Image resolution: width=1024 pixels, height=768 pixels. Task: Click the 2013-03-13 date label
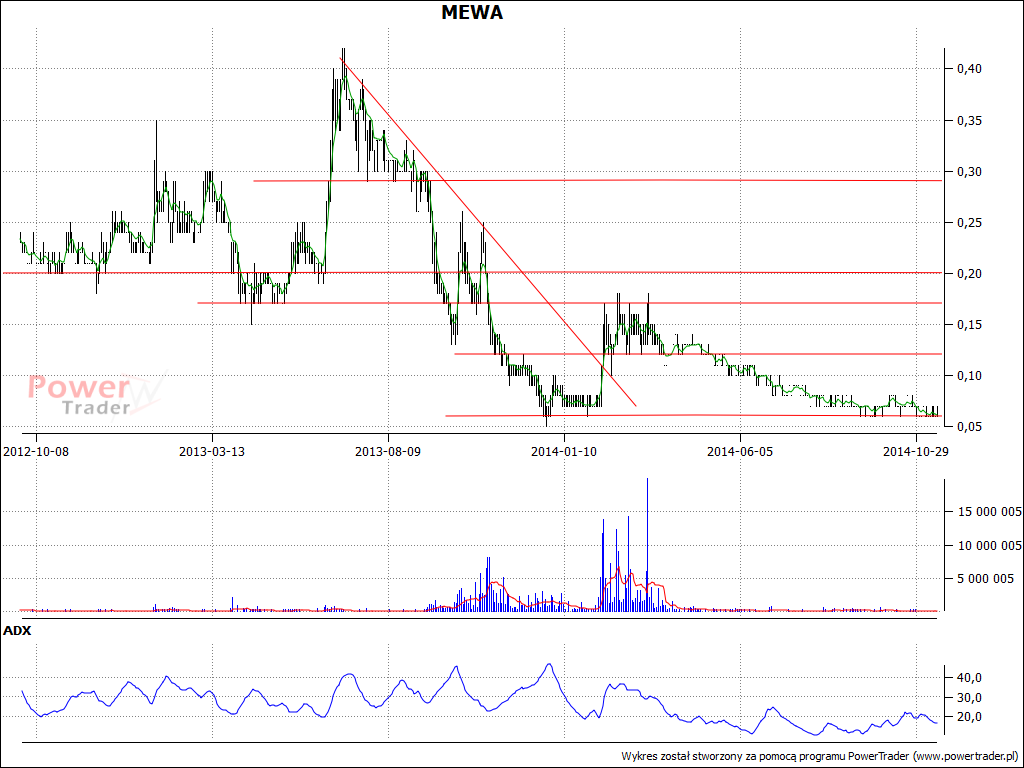[x=212, y=451]
